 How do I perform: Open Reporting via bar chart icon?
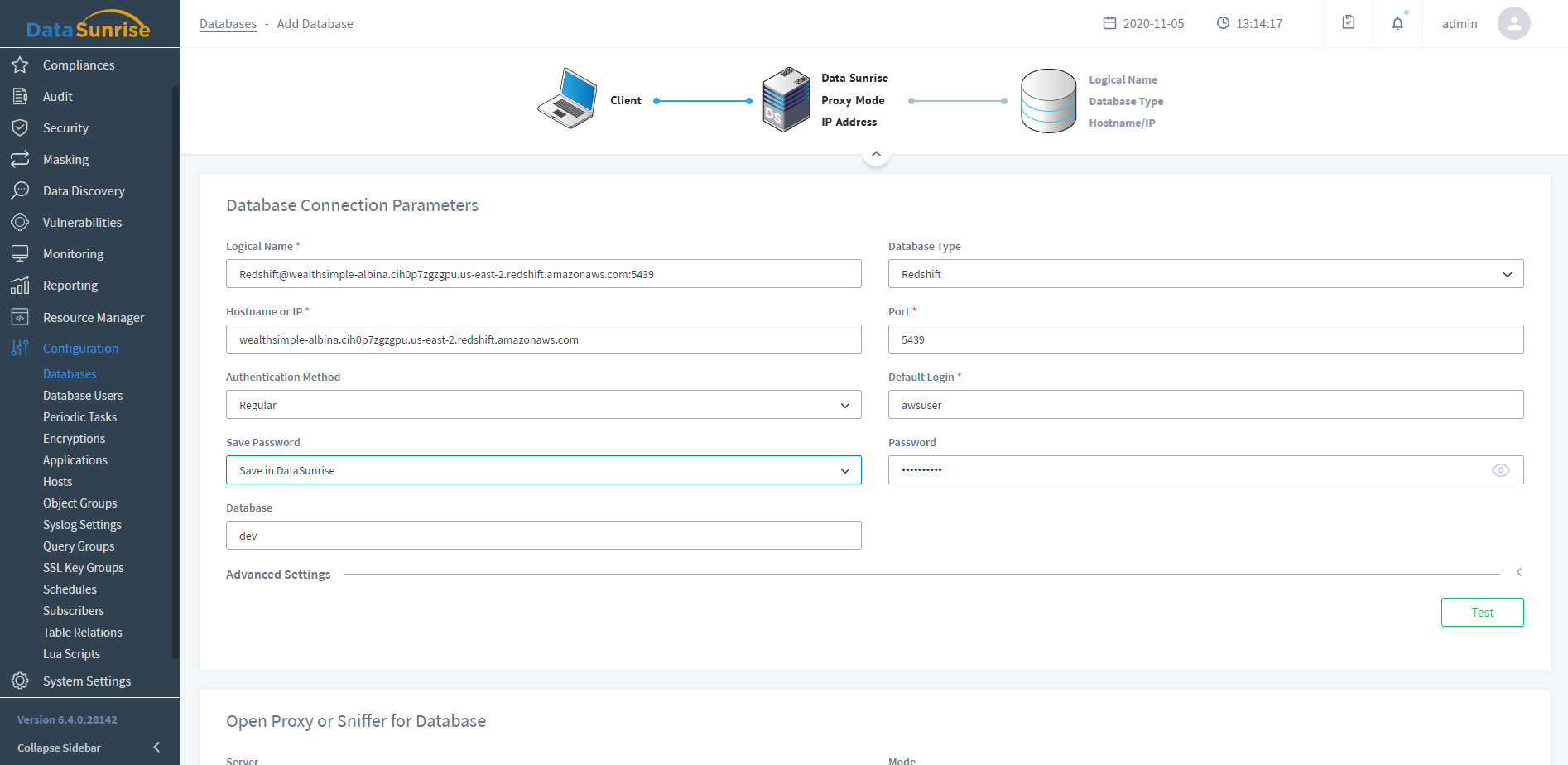pos(20,286)
